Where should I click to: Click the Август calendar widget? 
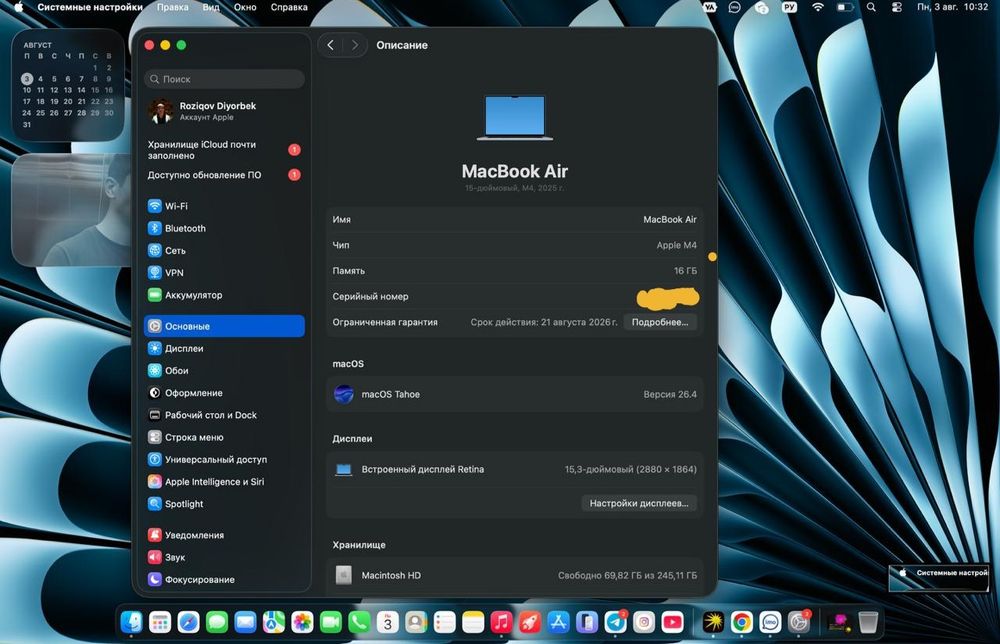[68, 85]
